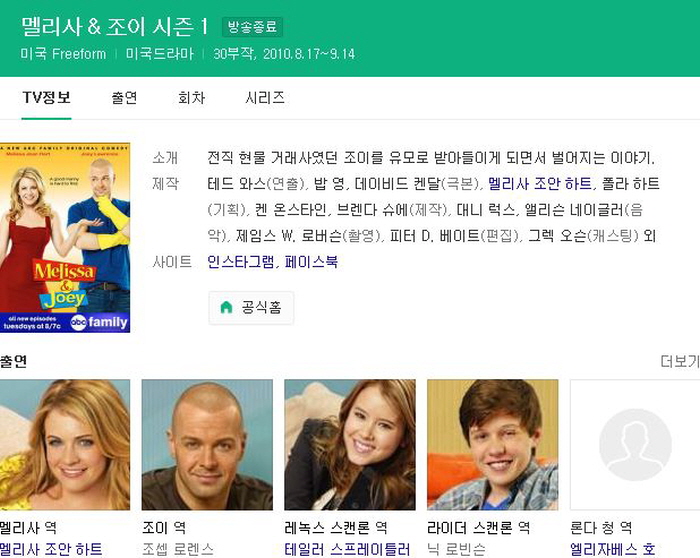700x558 pixels.
Task: Open the 테일러 스프레이틀러 actor link
Action: click(x=347, y=549)
